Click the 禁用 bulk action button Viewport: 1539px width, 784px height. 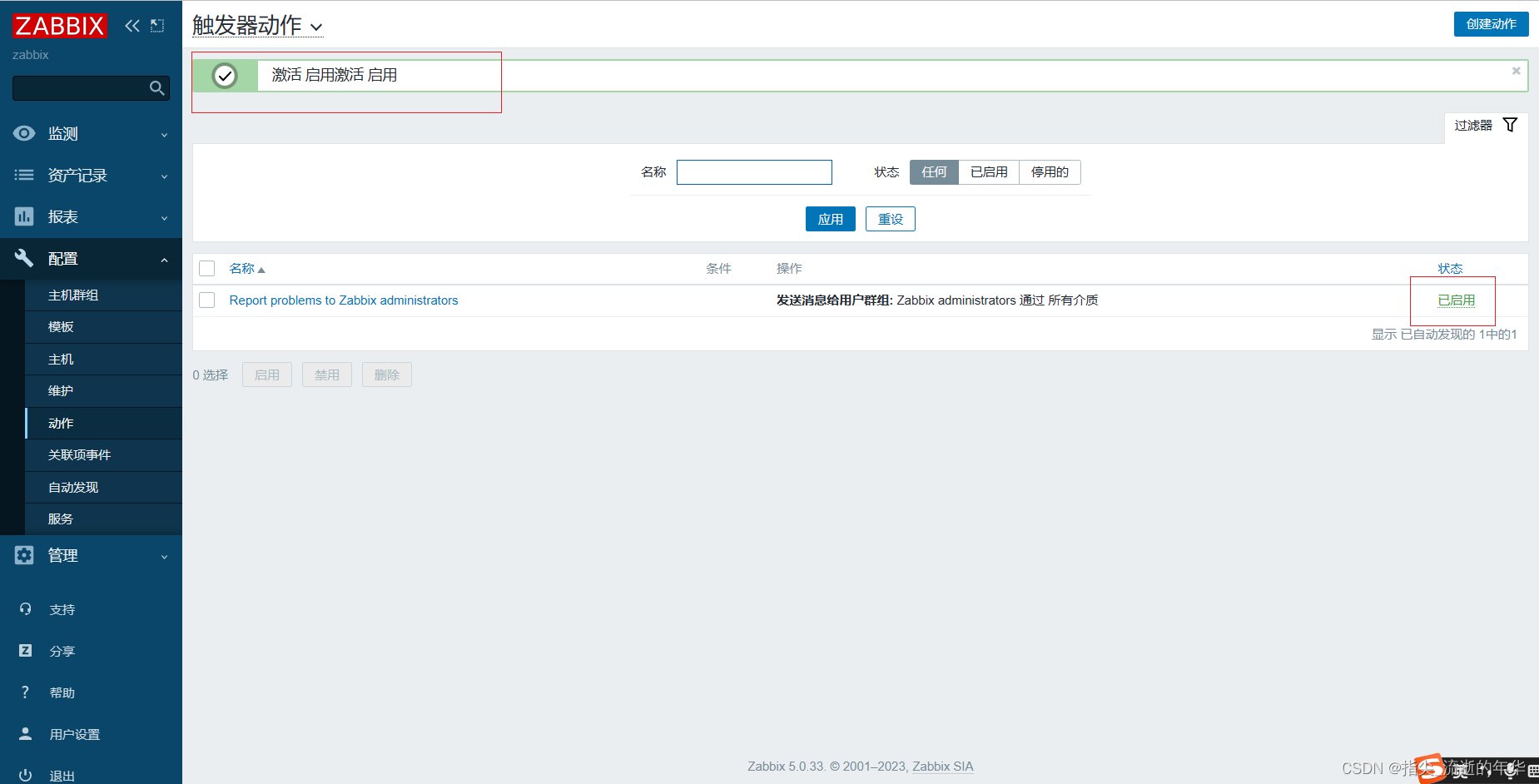pyautogui.click(x=326, y=375)
